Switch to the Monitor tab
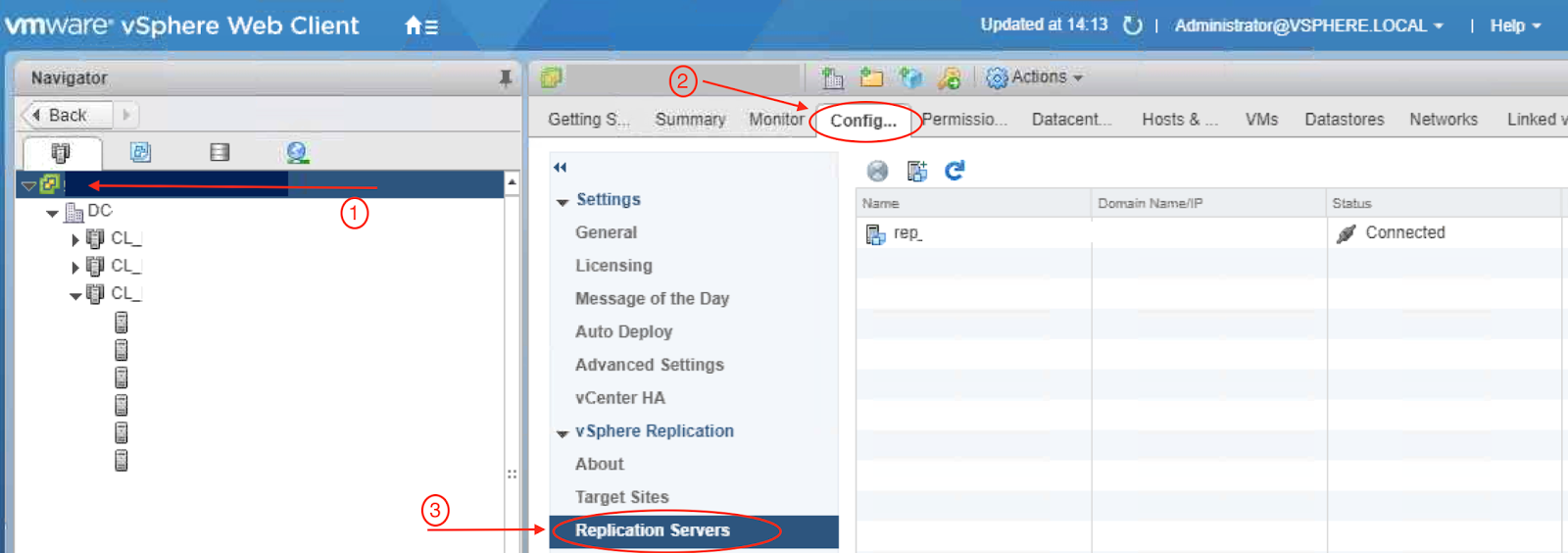Image resolution: width=1568 pixels, height=553 pixels. click(776, 120)
